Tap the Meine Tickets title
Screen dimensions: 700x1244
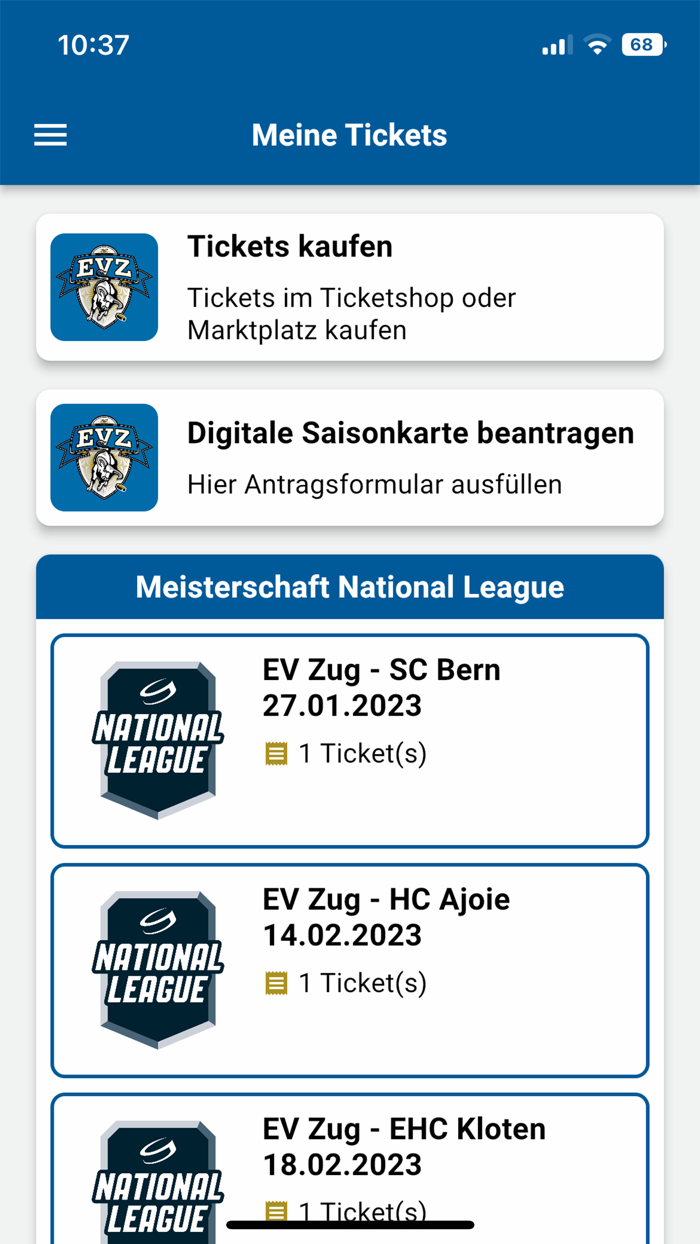click(350, 134)
